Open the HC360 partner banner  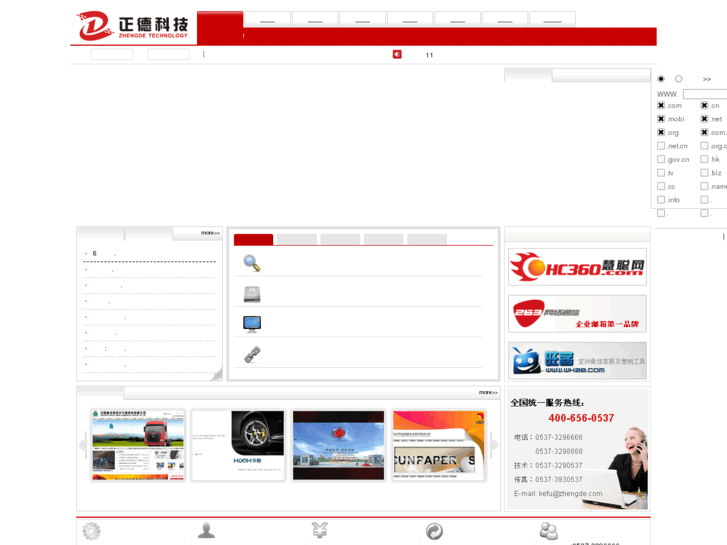pyautogui.click(x=577, y=267)
